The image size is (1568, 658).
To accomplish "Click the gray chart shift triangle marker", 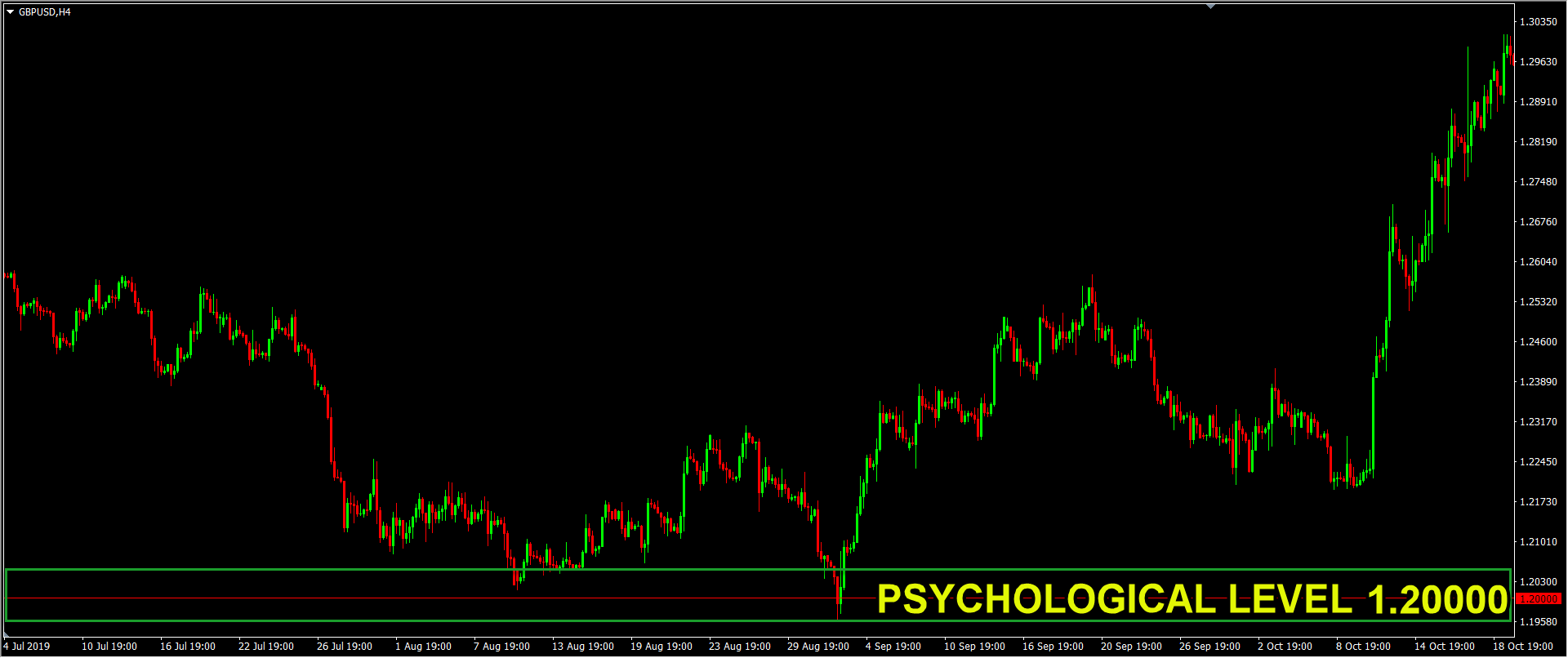I will [x=1210, y=7].
